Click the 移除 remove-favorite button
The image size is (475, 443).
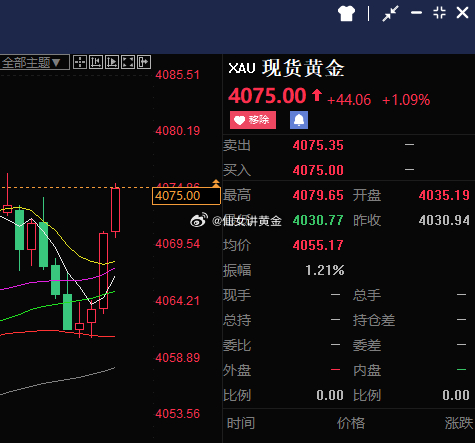pyautogui.click(x=253, y=120)
